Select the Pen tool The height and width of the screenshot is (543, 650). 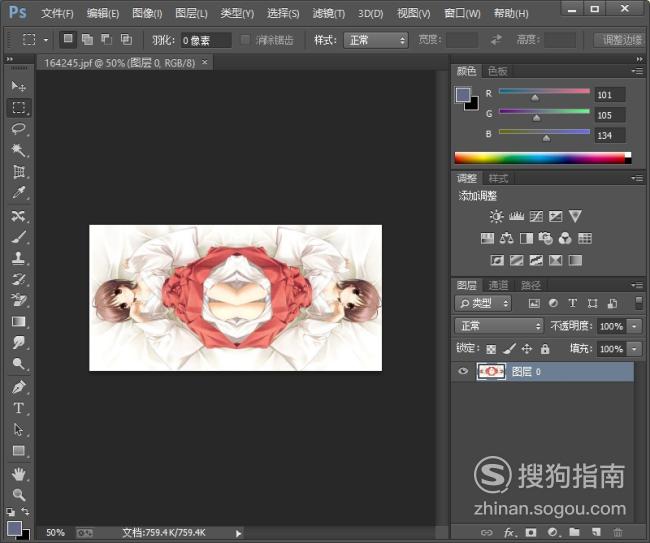tap(18, 387)
